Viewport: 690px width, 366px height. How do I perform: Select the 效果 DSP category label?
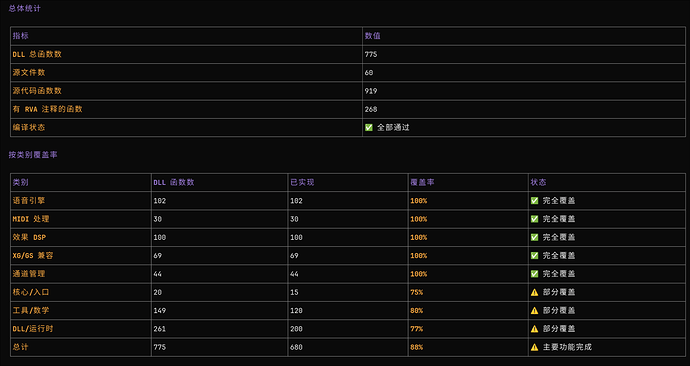tap(29, 237)
